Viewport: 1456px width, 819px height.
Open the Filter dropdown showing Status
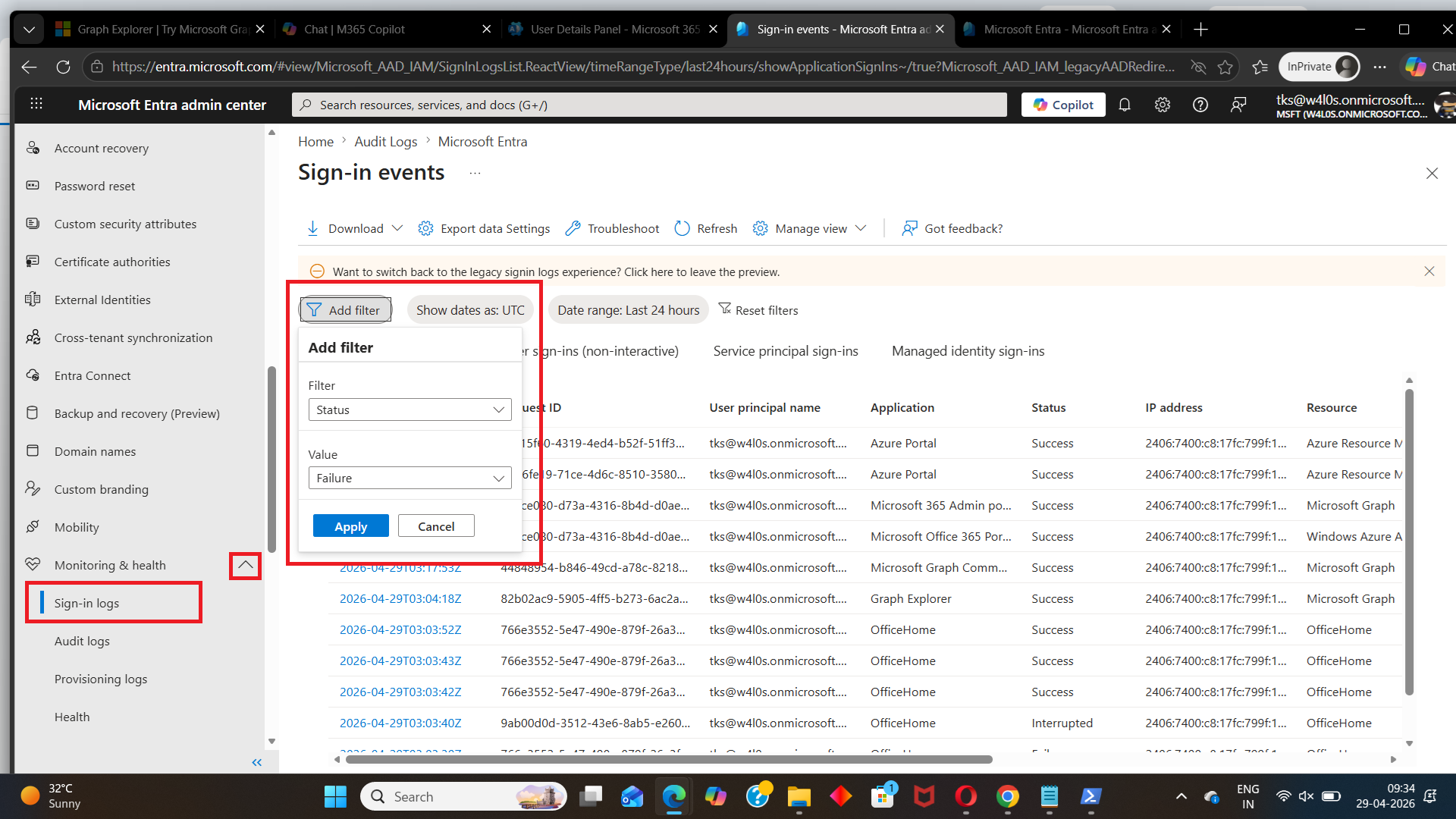coord(409,409)
